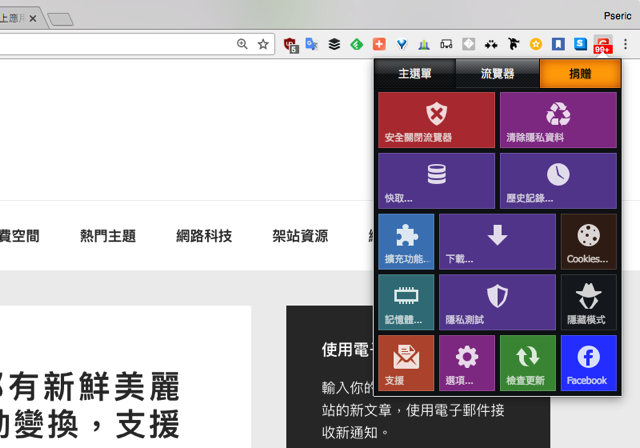The height and width of the screenshot is (448, 640).
Task: Open 下載 download arrow tile
Action: (x=497, y=242)
